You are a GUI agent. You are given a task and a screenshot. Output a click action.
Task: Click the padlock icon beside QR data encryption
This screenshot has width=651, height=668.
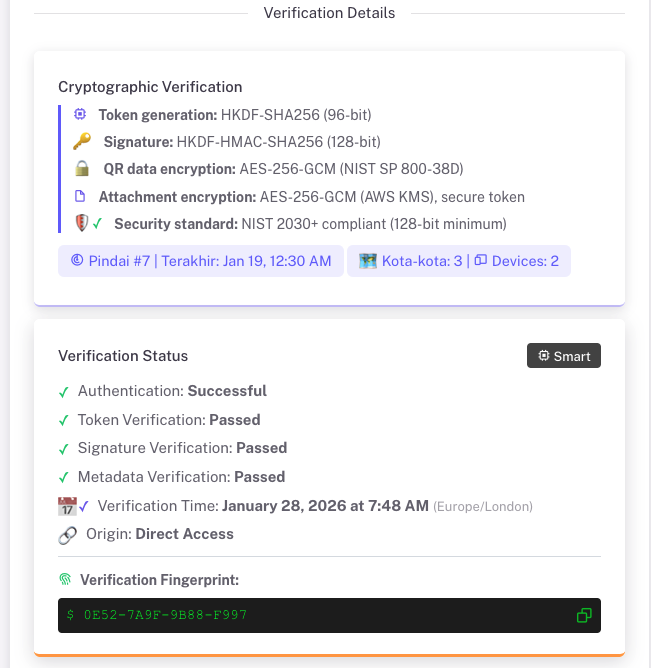click(82, 168)
